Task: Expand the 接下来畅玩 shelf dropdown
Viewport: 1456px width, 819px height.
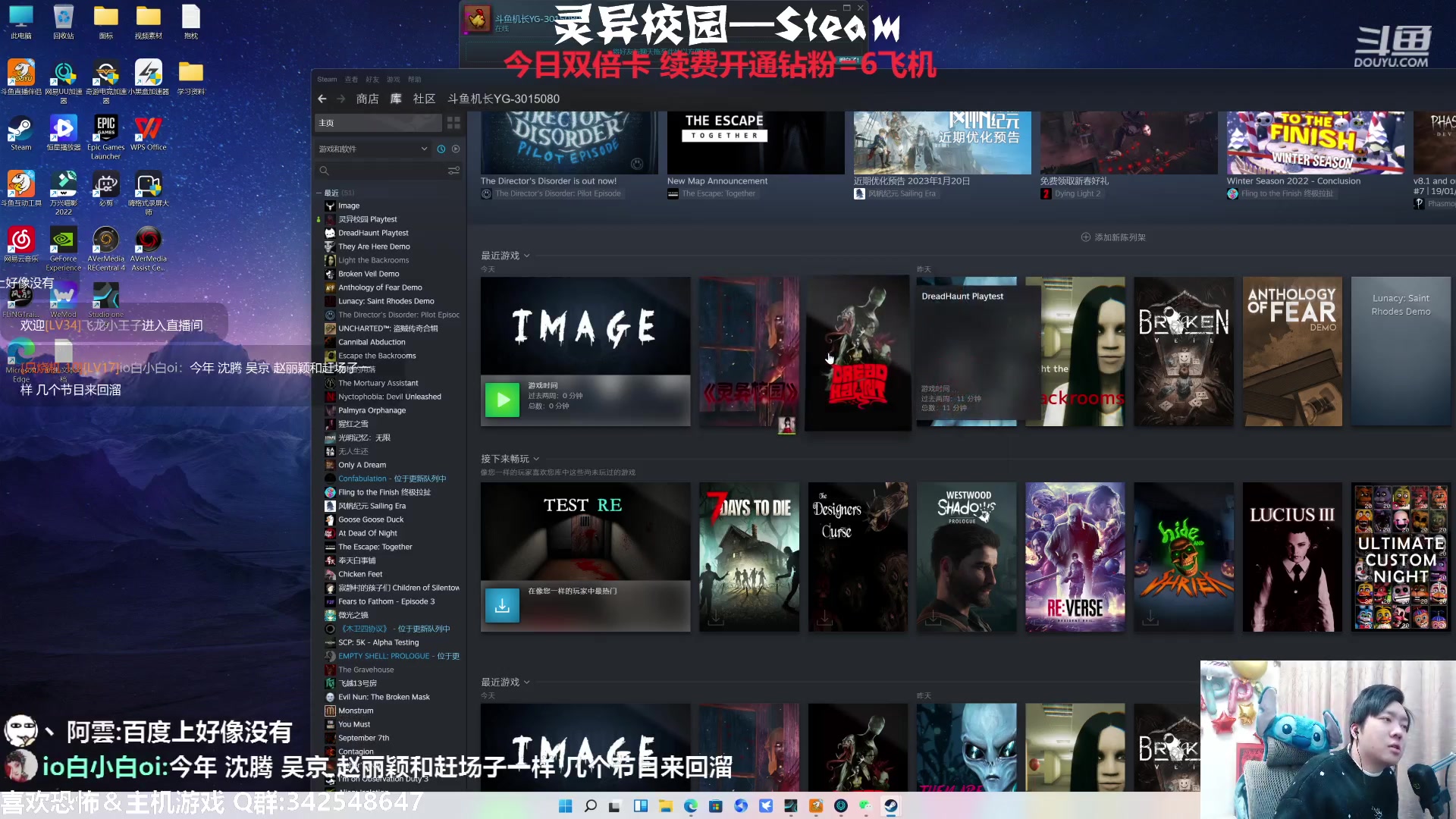Action: coord(536,459)
